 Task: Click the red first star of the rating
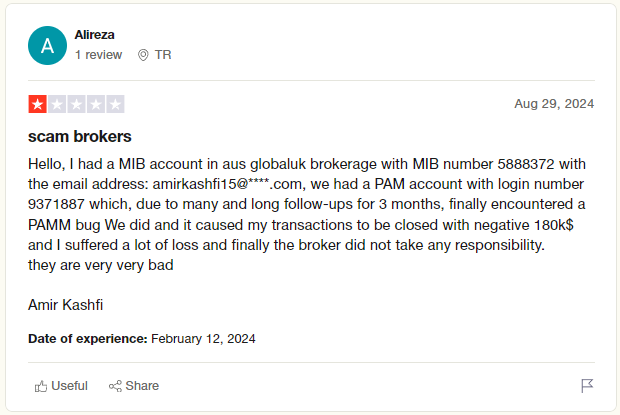click(38, 104)
